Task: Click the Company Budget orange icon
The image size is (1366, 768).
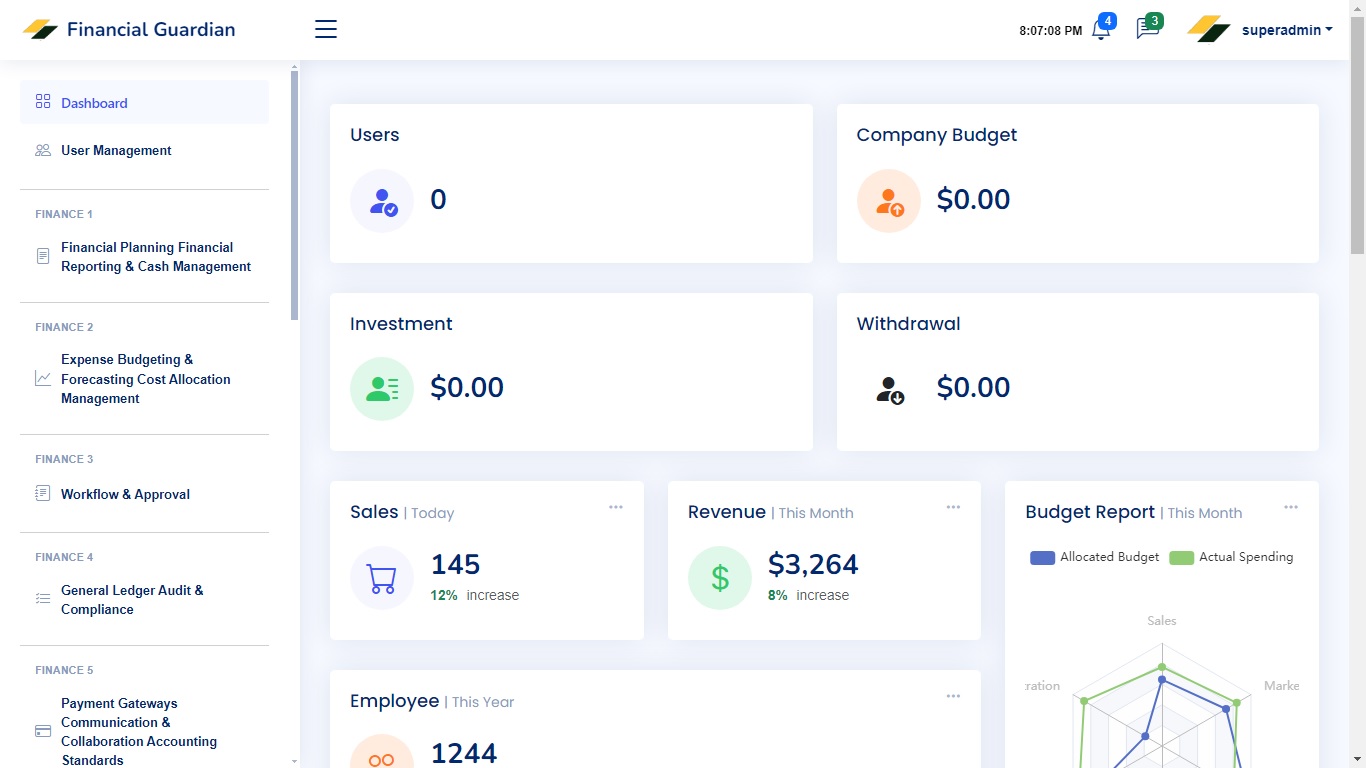Action: 889,201
